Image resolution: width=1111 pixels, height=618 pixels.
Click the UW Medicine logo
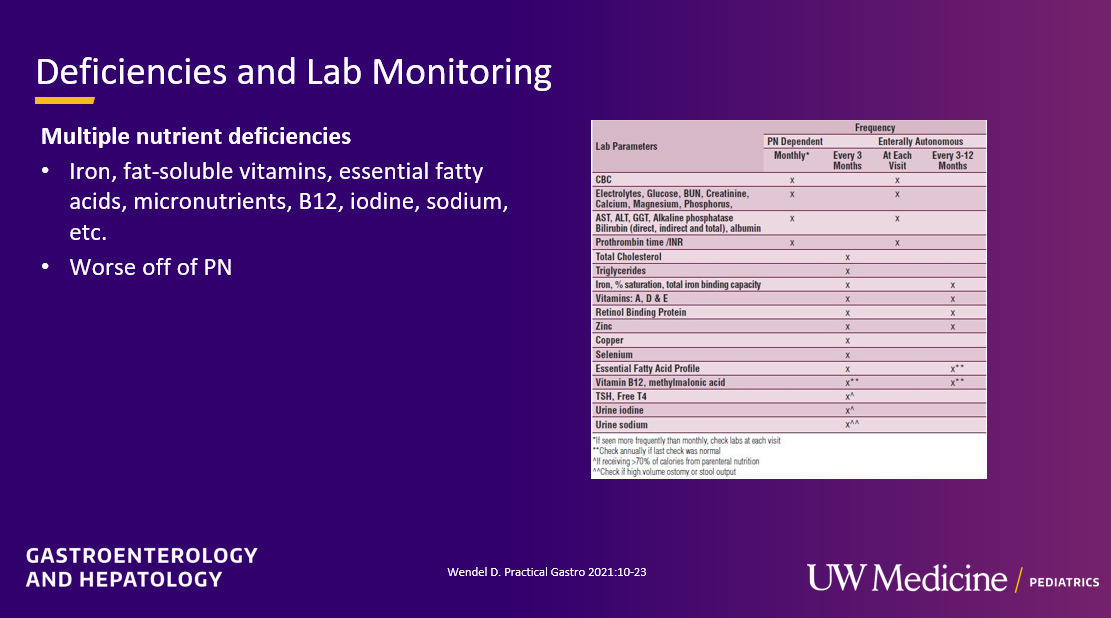(907, 578)
